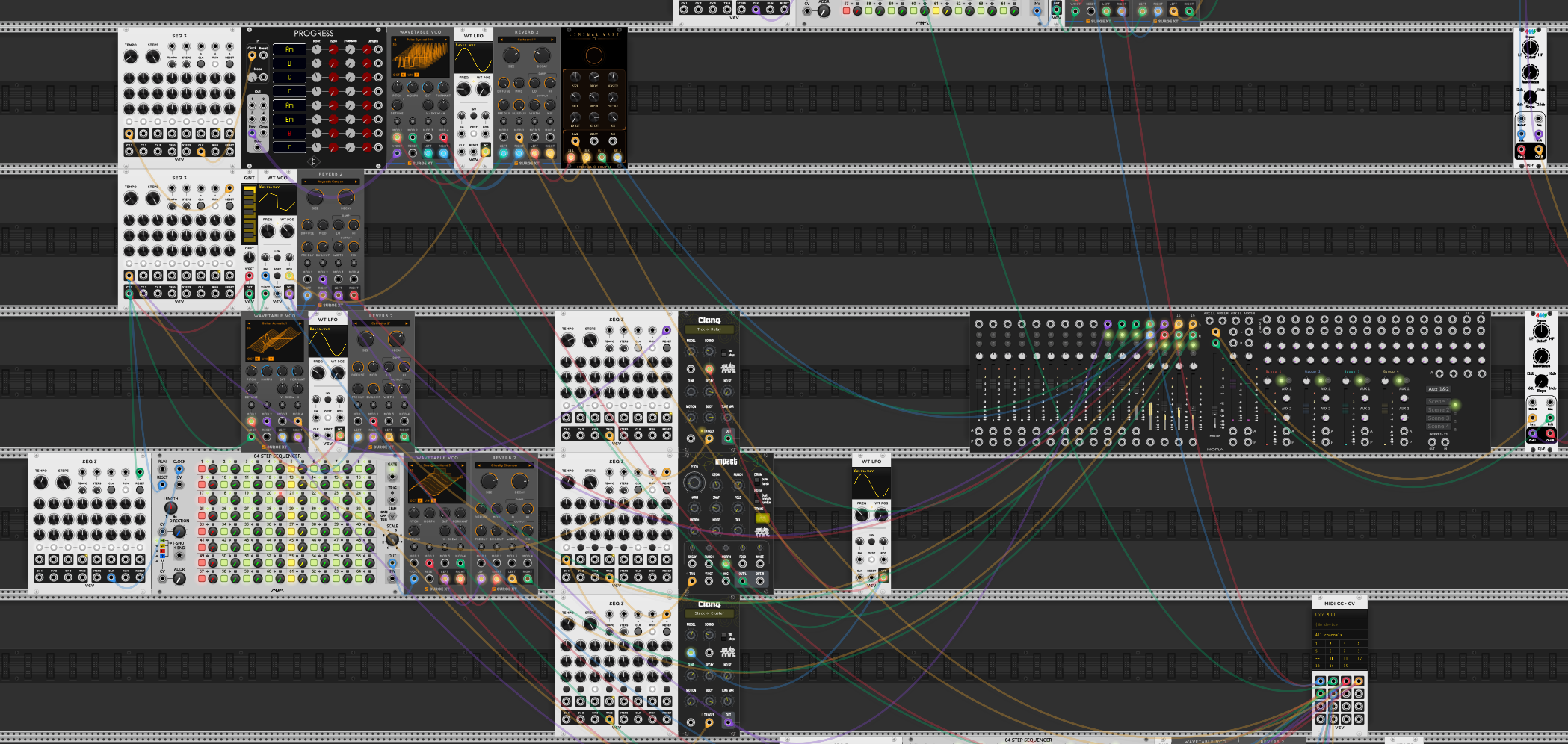
Task: Click the Clock input jack on PROGRESS module
Action: pos(252,55)
